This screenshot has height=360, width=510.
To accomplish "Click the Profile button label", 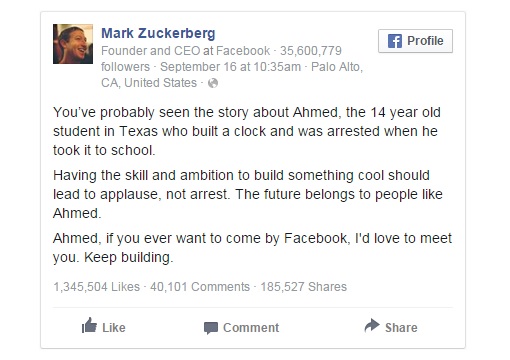I will coord(425,41).
